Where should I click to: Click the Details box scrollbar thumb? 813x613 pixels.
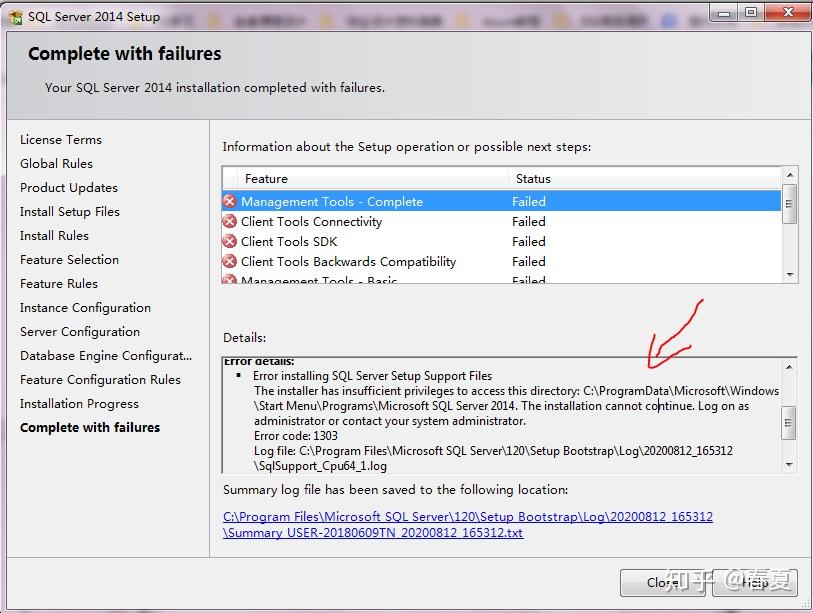pyautogui.click(x=789, y=423)
